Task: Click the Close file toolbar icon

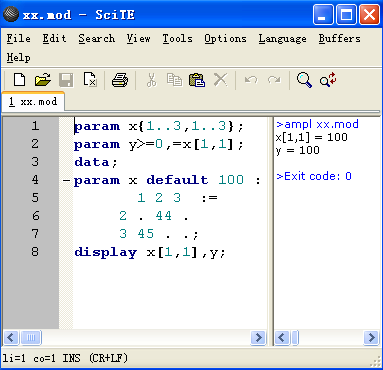Action: point(90,80)
